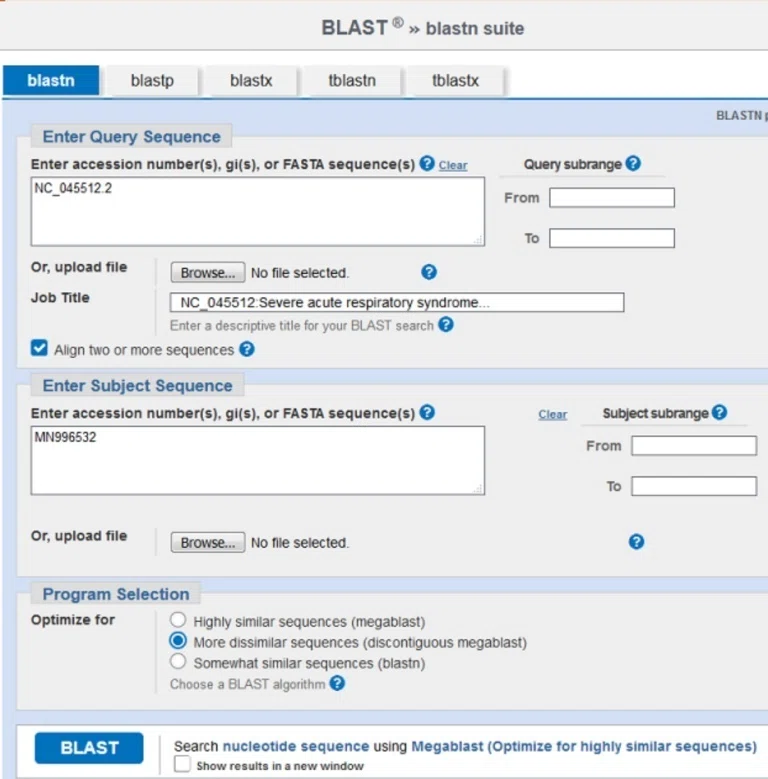This screenshot has width=768, height=779.
Task: Click the blue BLAST button
Action: [x=89, y=748]
